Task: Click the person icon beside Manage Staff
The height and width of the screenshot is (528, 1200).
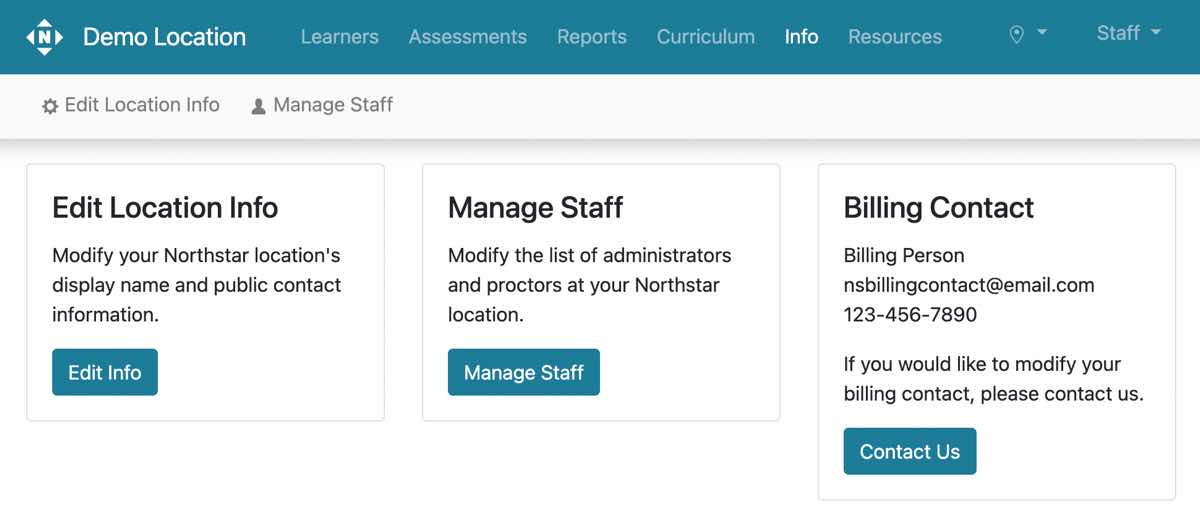Action: tap(258, 106)
